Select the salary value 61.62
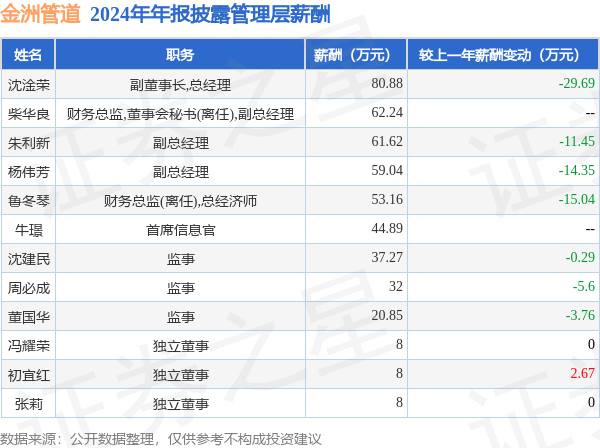Image resolution: width=600 pixels, height=448 pixels. click(387, 141)
